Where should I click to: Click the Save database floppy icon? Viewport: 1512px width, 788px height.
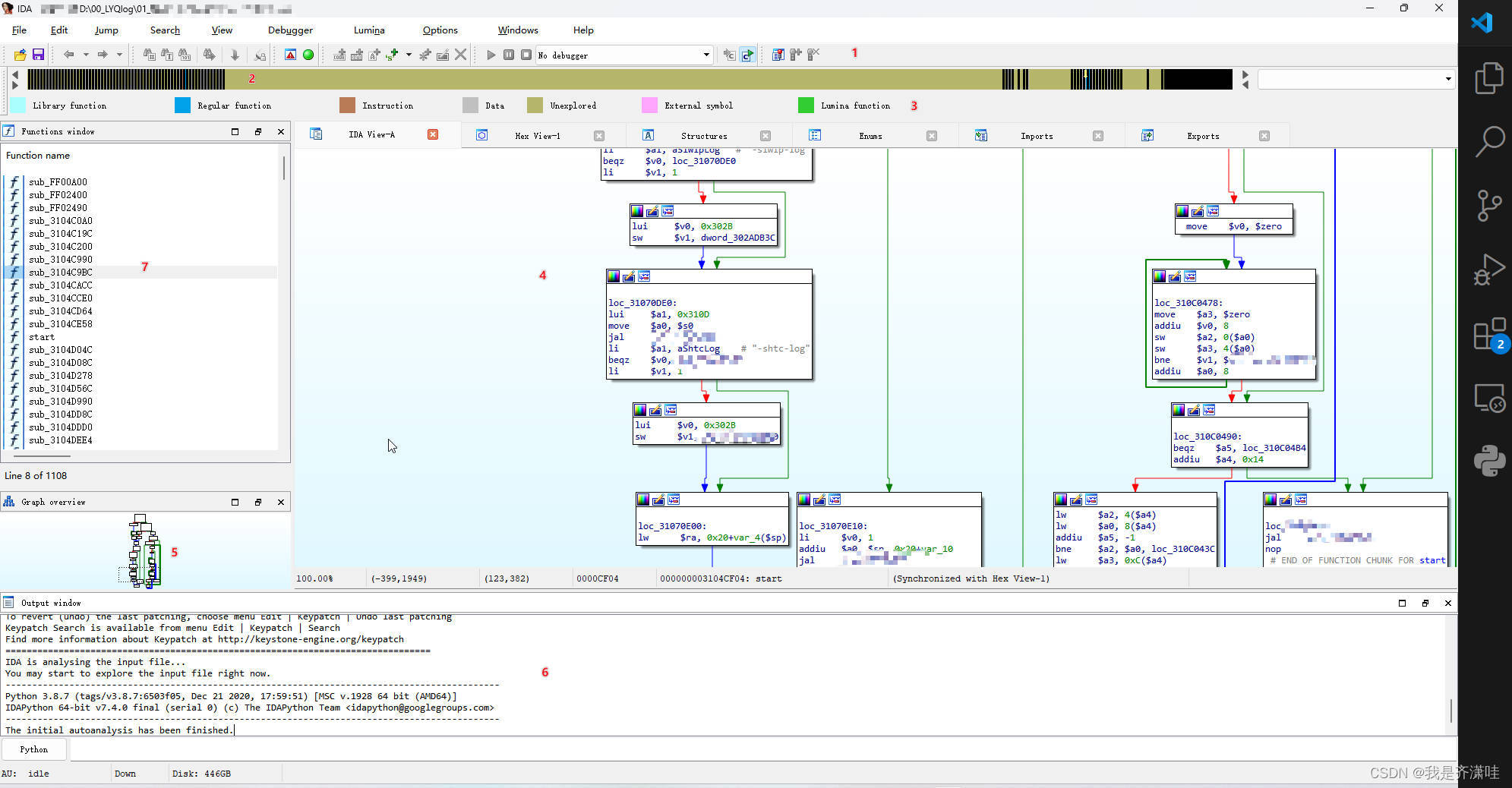(x=38, y=55)
